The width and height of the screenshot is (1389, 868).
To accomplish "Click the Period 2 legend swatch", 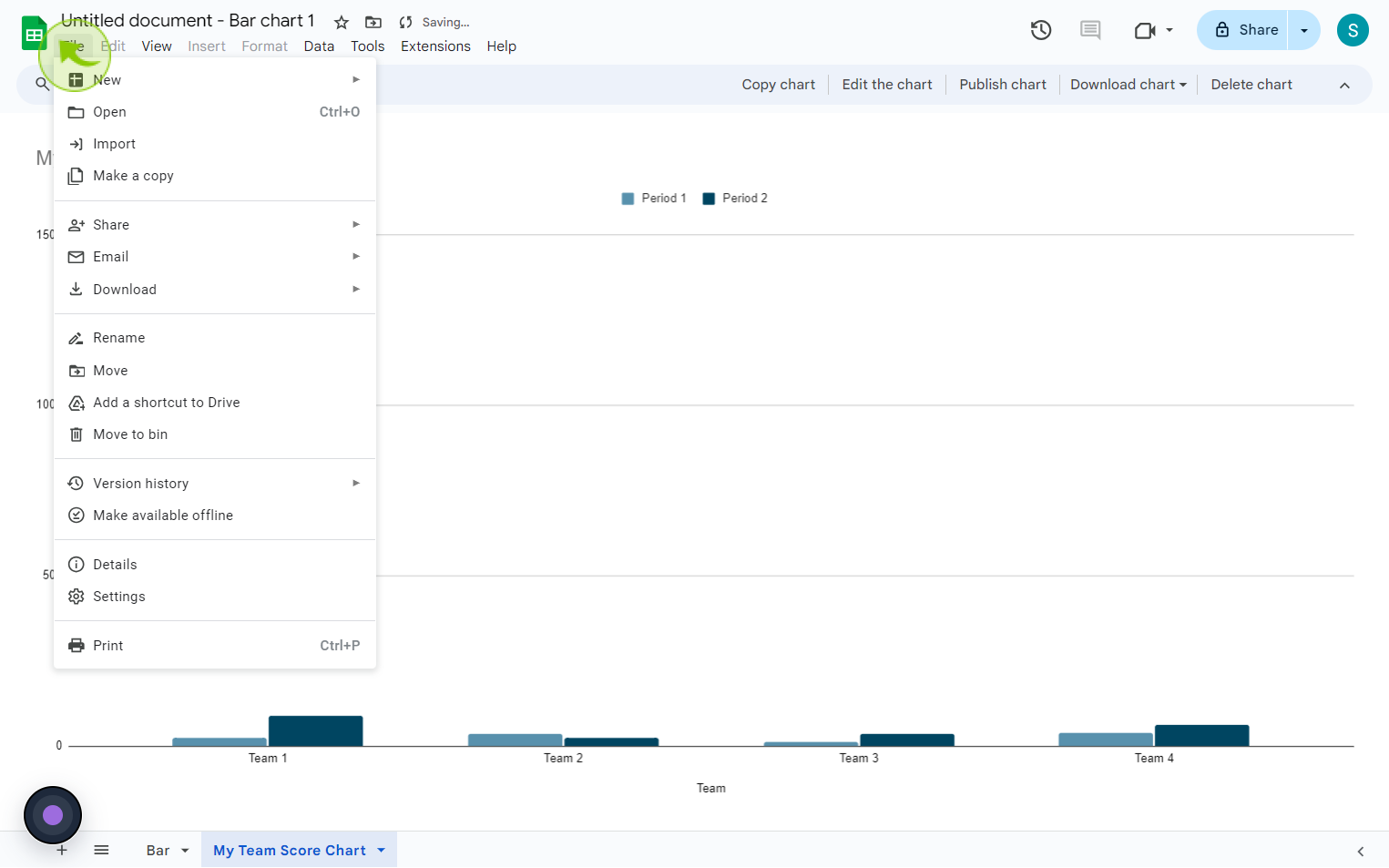I will tap(709, 199).
